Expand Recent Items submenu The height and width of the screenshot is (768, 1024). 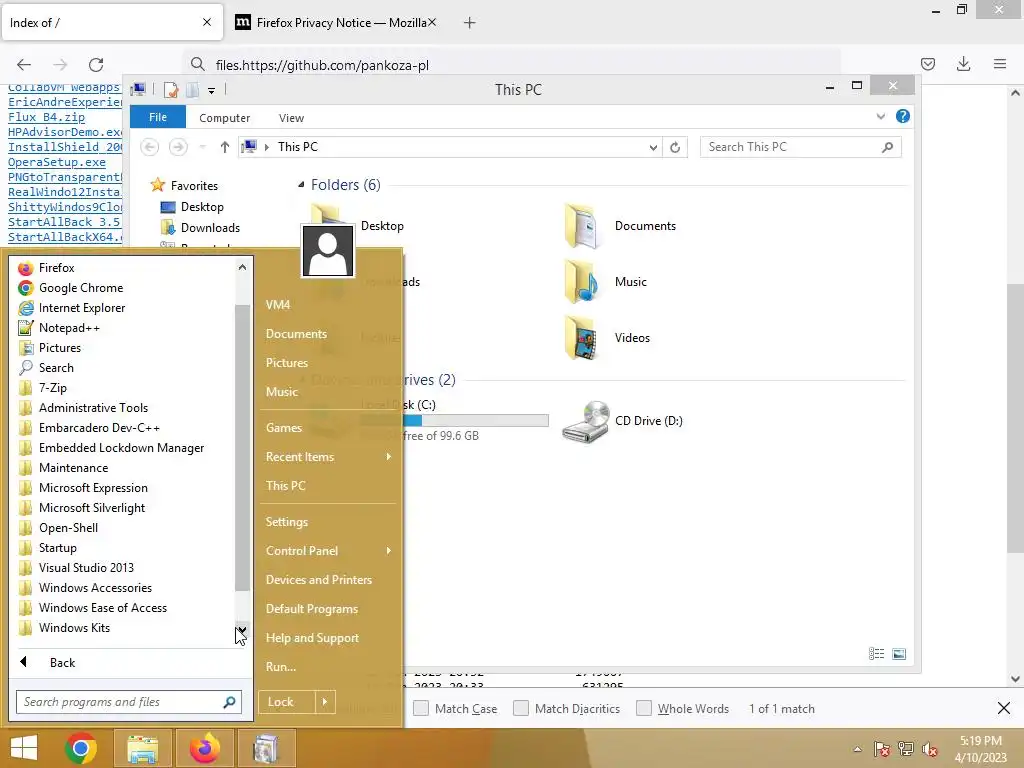point(389,456)
